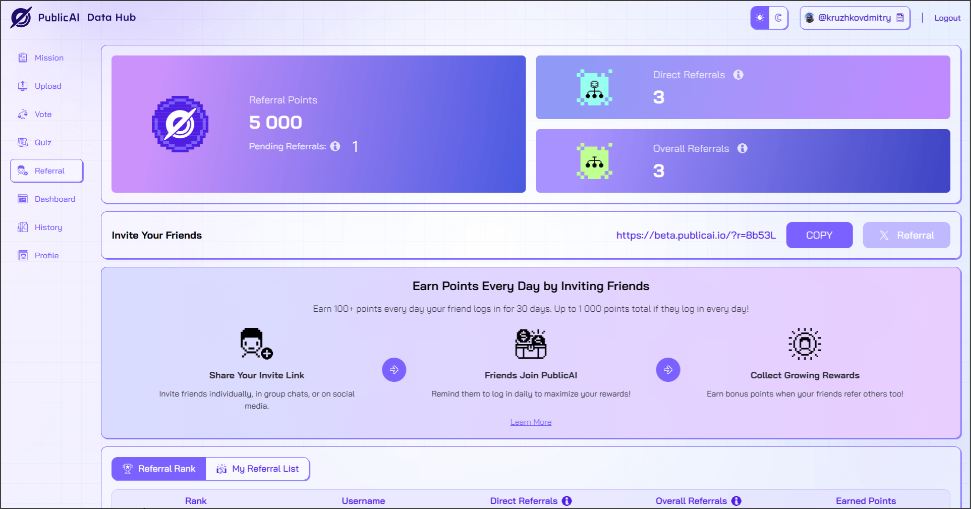
Task: Click the PublicAI logo icon
Action: pos(21,17)
